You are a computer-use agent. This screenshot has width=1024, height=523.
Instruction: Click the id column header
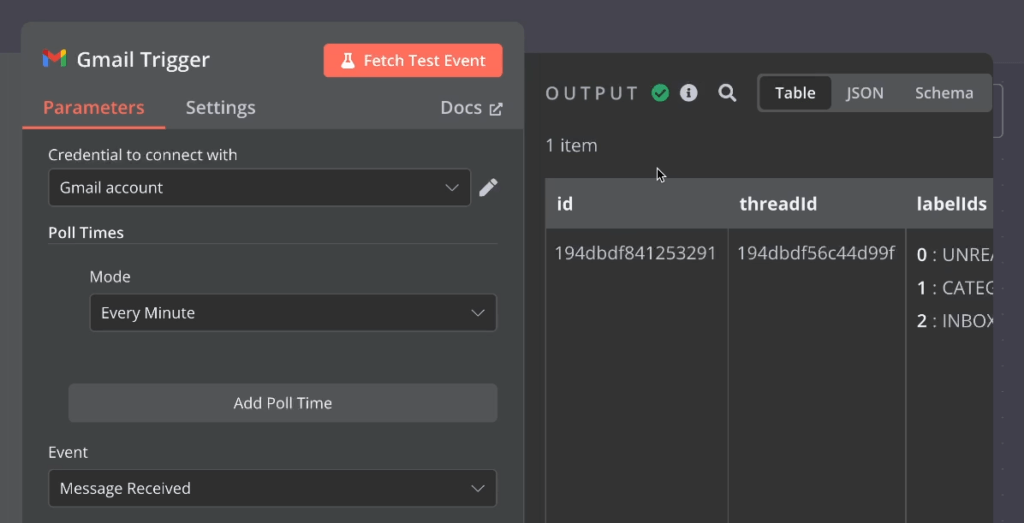pos(565,204)
